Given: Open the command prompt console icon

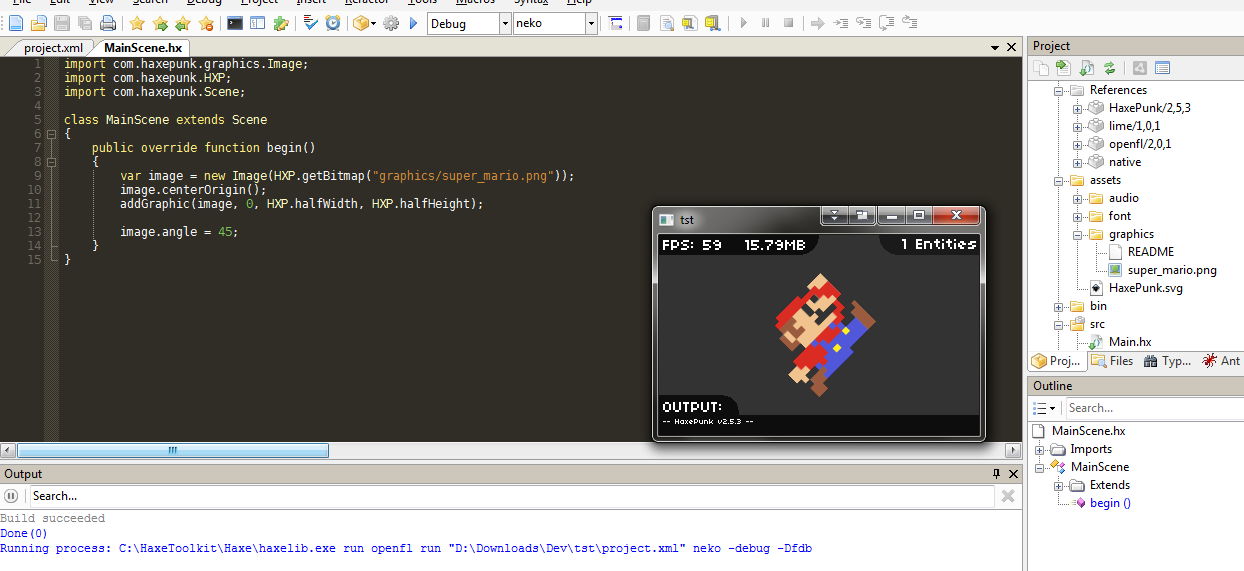Looking at the screenshot, I should click(235, 23).
